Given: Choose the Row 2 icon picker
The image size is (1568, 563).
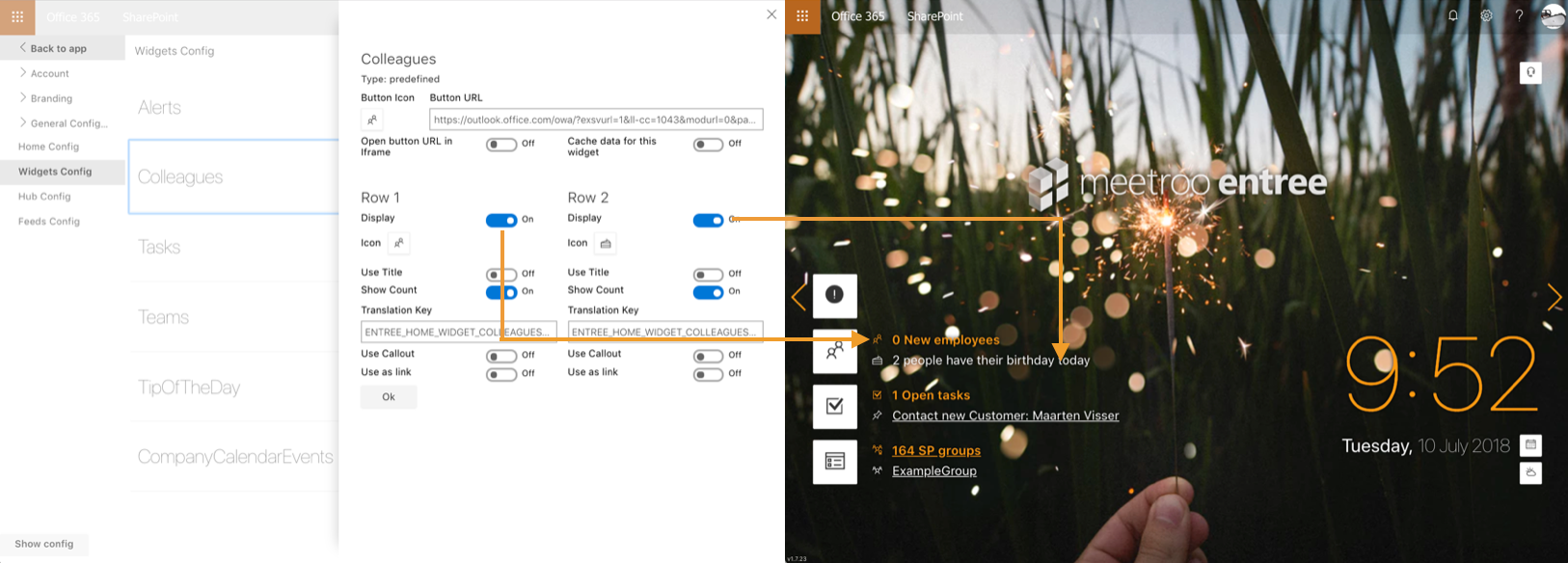Looking at the screenshot, I should pyautogui.click(x=606, y=243).
